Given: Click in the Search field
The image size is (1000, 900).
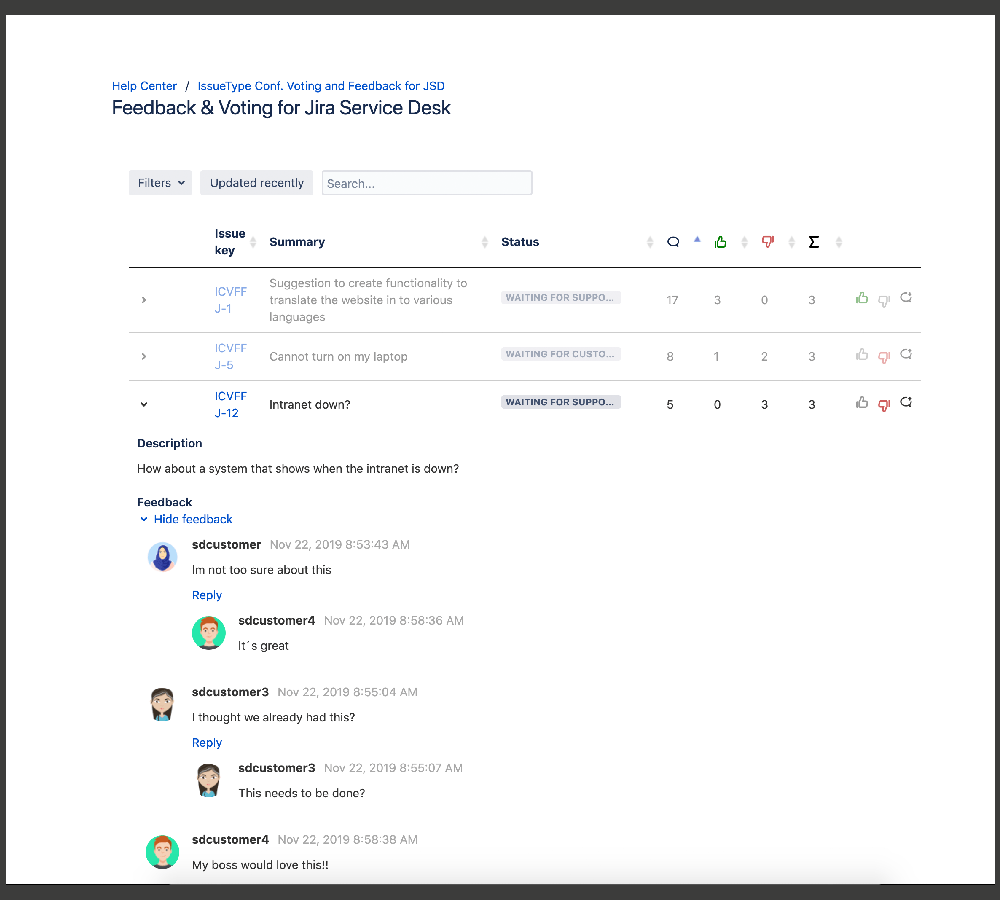Looking at the screenshot, I should point(427,182).
